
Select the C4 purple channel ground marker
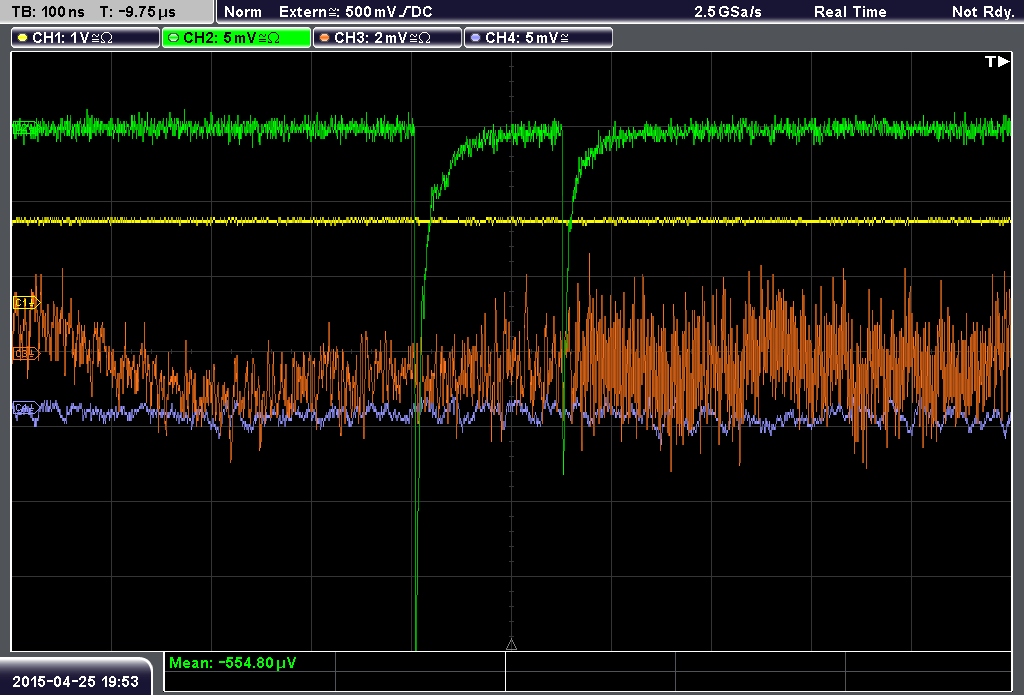[27, 408]
